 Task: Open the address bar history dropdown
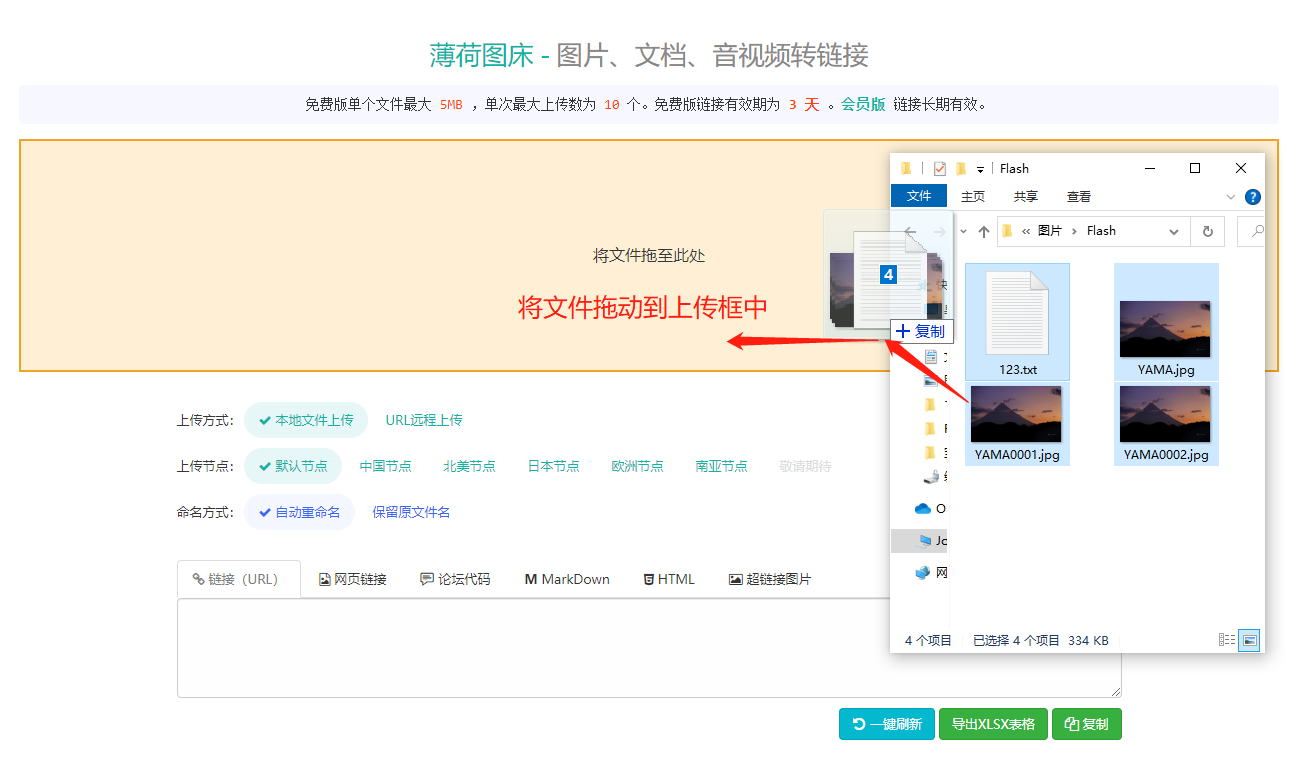click(1174, 231)
